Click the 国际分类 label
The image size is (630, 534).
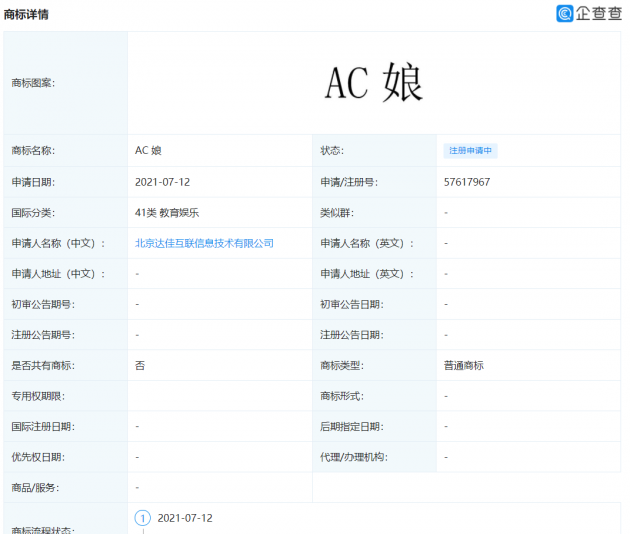click(x=33, y=213)
